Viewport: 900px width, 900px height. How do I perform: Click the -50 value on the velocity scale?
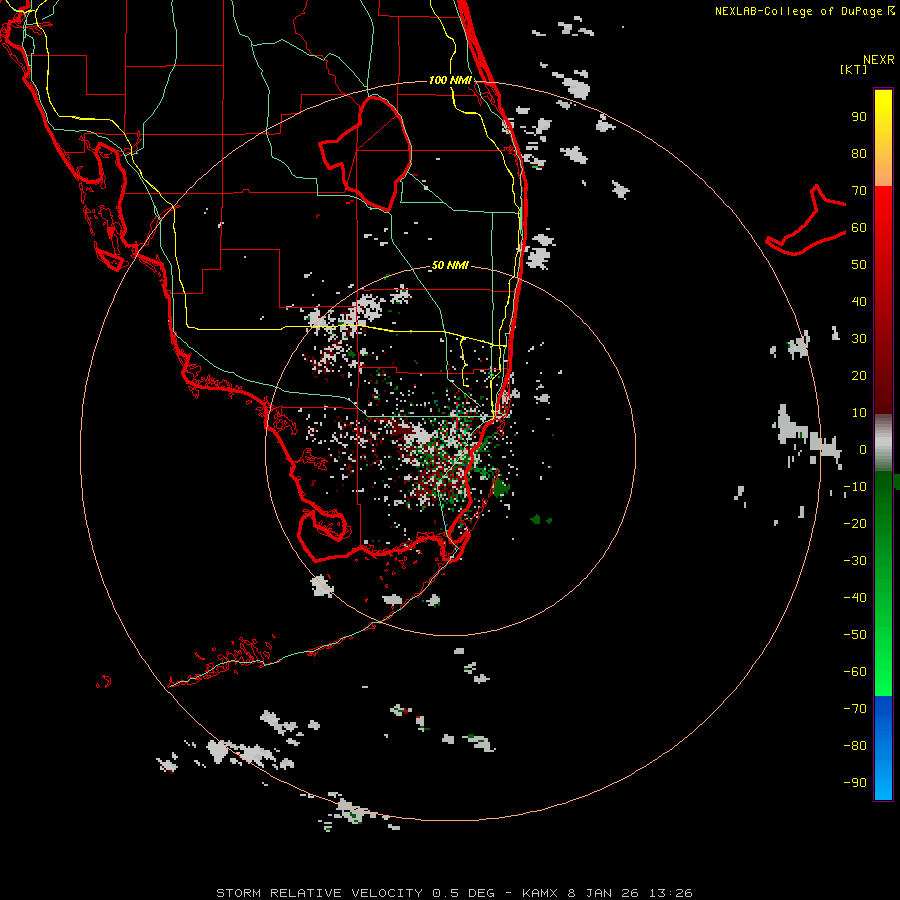click(855, 635)
